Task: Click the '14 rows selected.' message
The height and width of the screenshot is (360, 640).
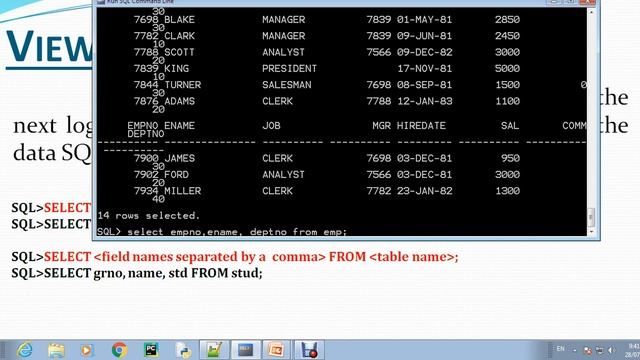Action: tap(149, 216)
